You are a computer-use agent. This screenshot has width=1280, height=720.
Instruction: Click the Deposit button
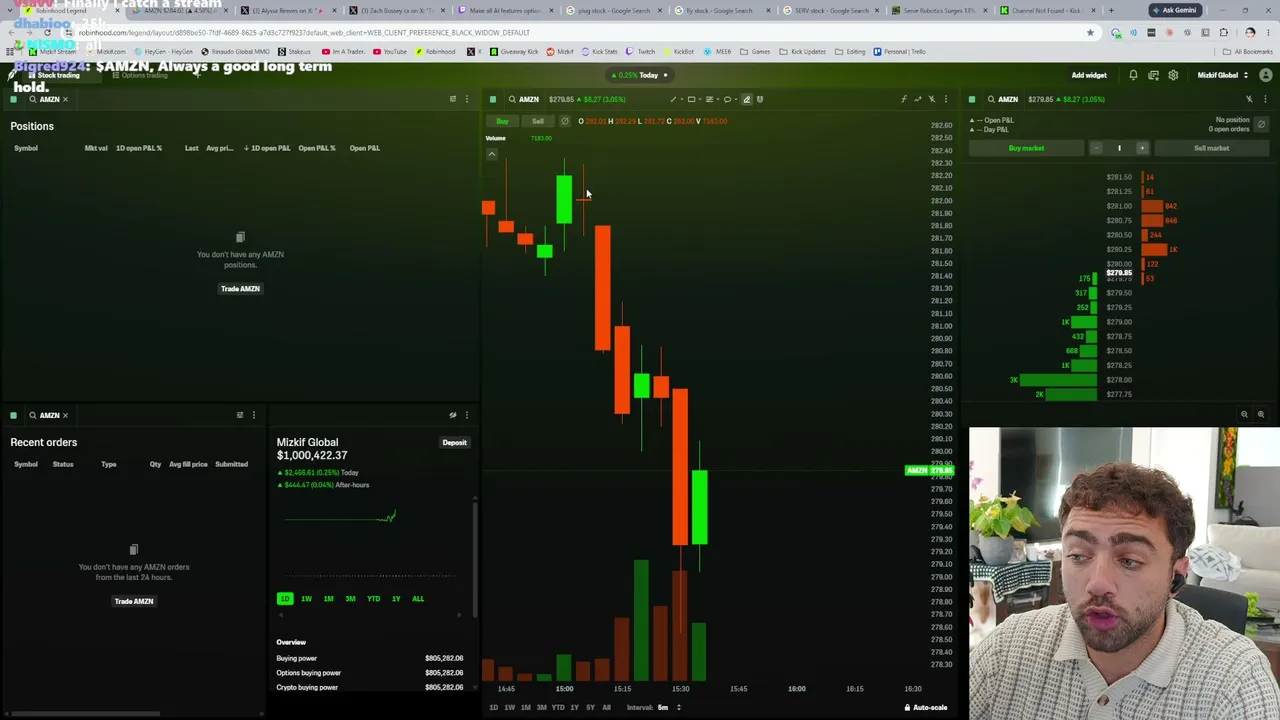(x=455, y=442)
